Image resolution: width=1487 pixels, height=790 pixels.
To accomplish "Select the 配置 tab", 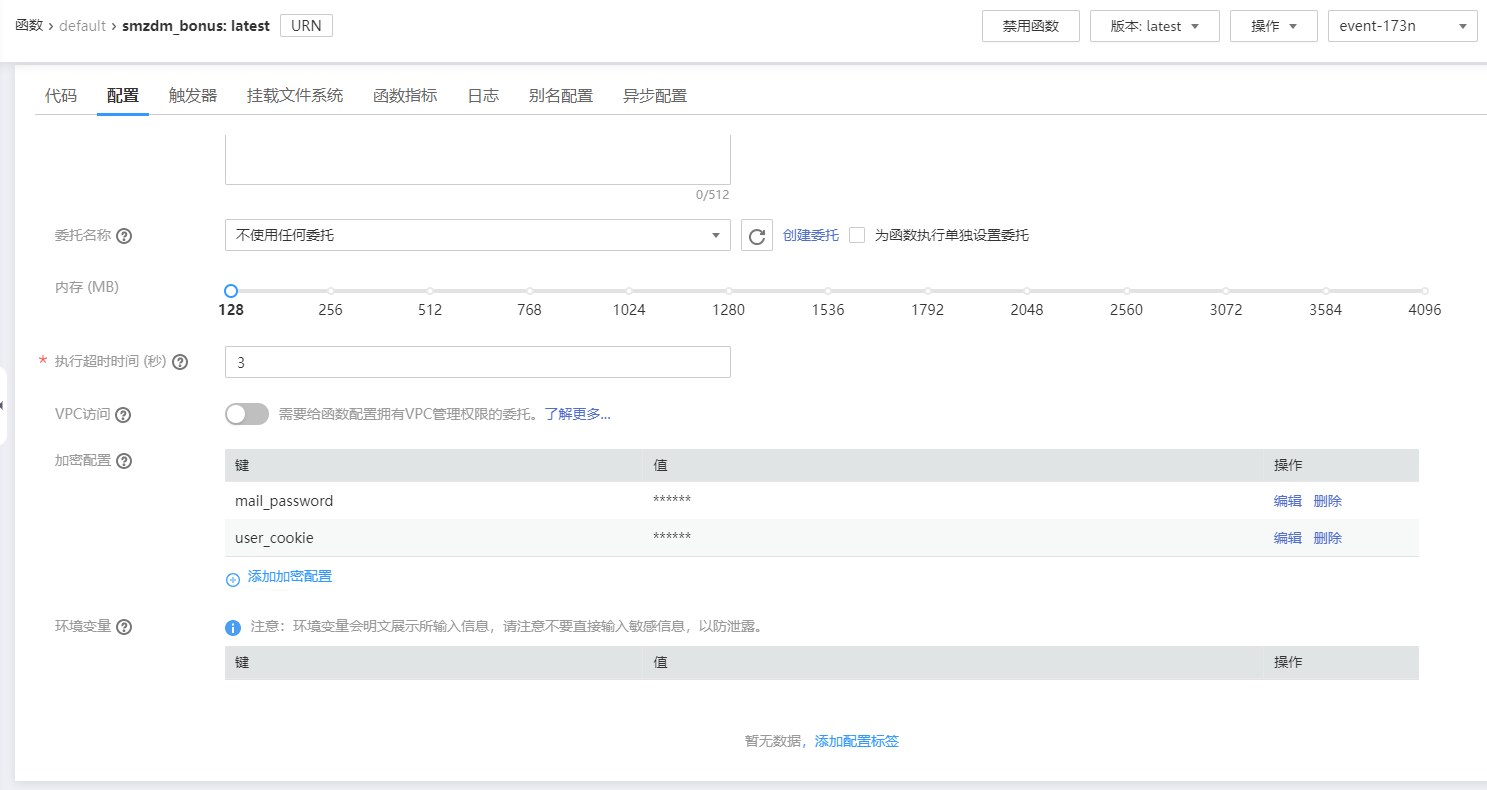I will click(123, 96).
